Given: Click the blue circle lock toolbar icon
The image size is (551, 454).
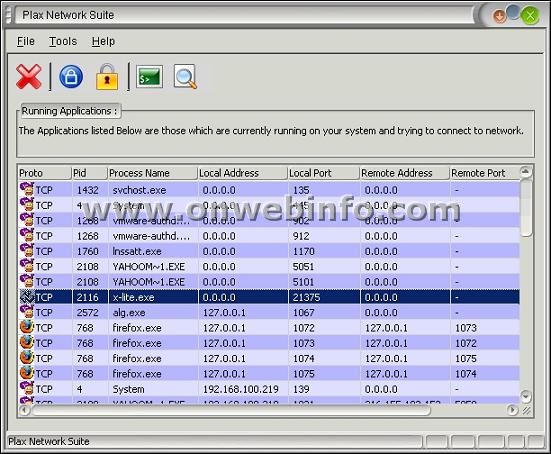Looking at the screenshot, I should click(x=71, y=76).
